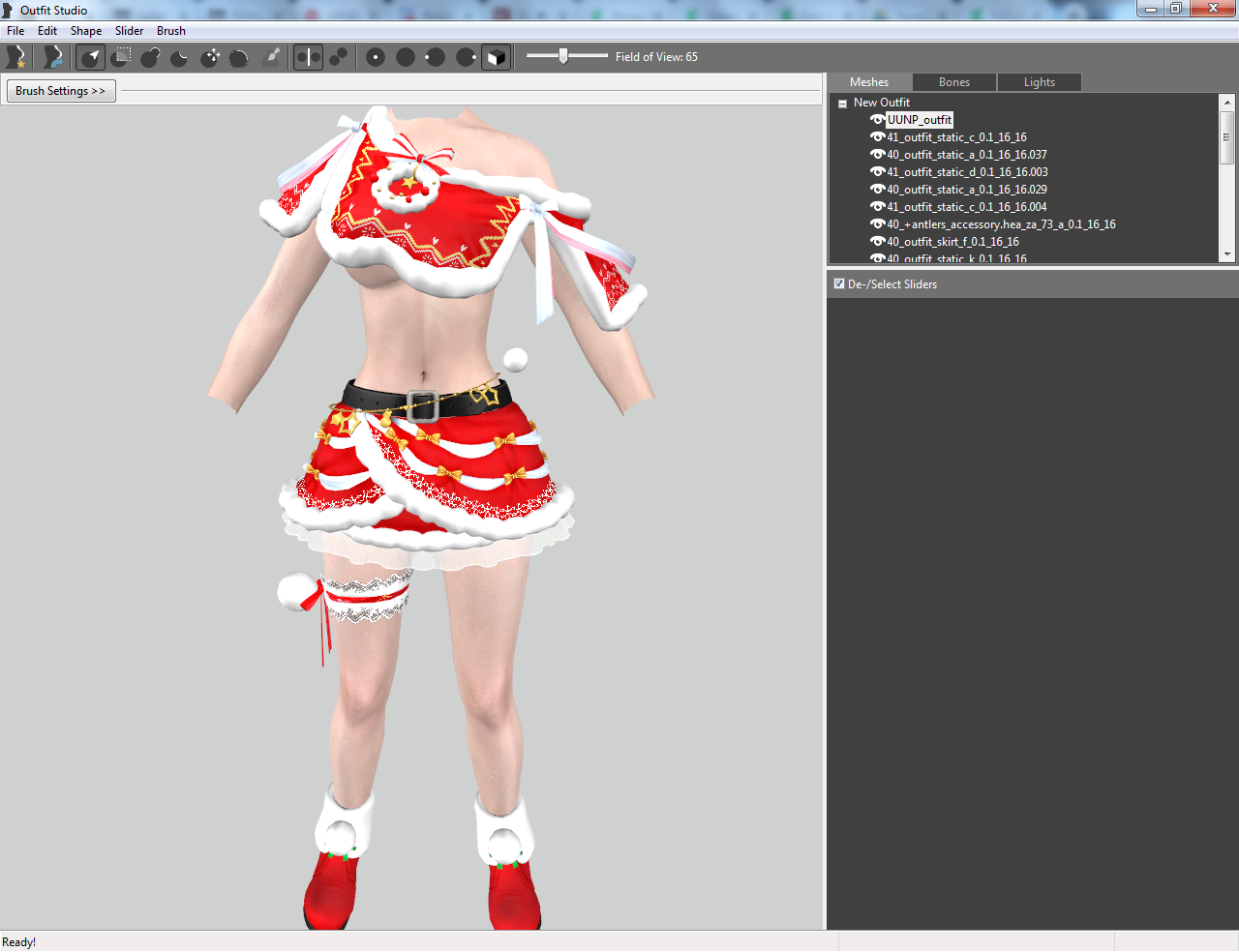Pick the Inflate brush tool
The image size is (1239, 952).
click(150, 57)
